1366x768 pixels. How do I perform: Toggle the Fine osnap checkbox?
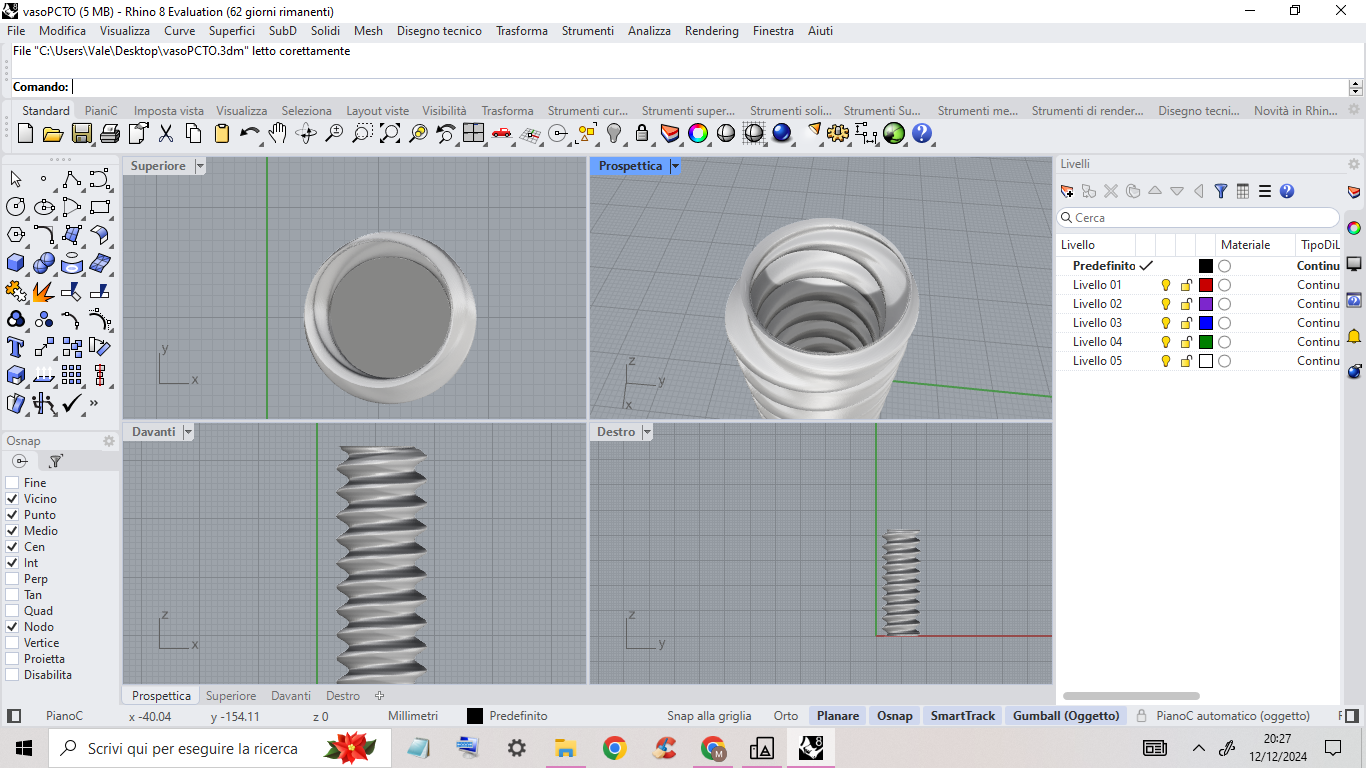(x=12, y=483)
